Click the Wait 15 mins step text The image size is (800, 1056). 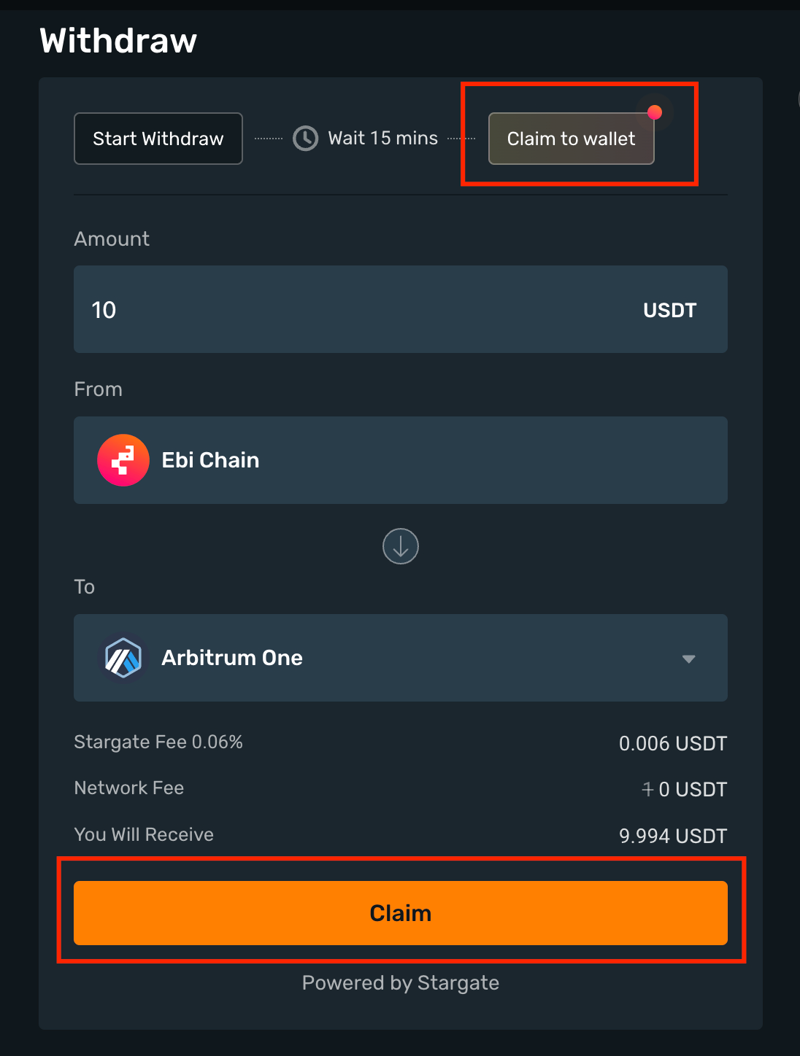point(383,138)
